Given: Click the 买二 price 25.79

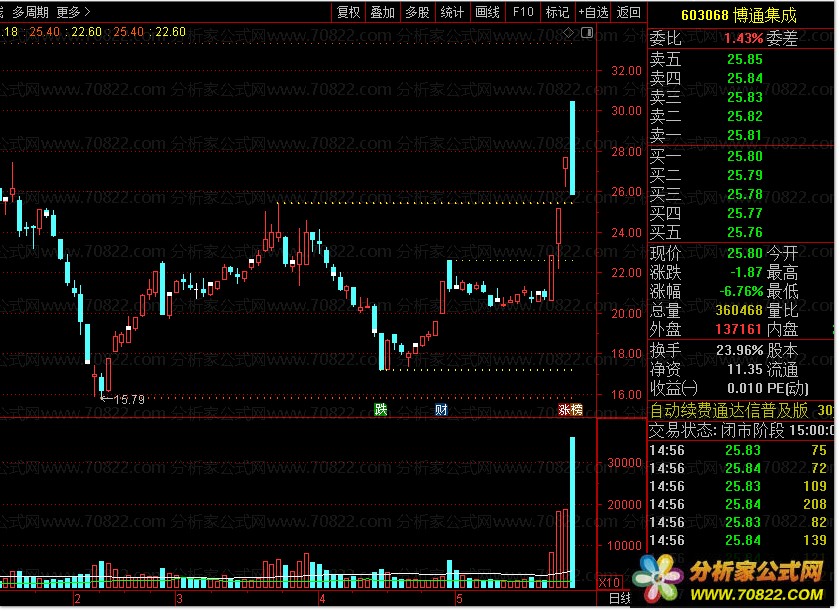Looking at the screenshot, I should (745, 176).
